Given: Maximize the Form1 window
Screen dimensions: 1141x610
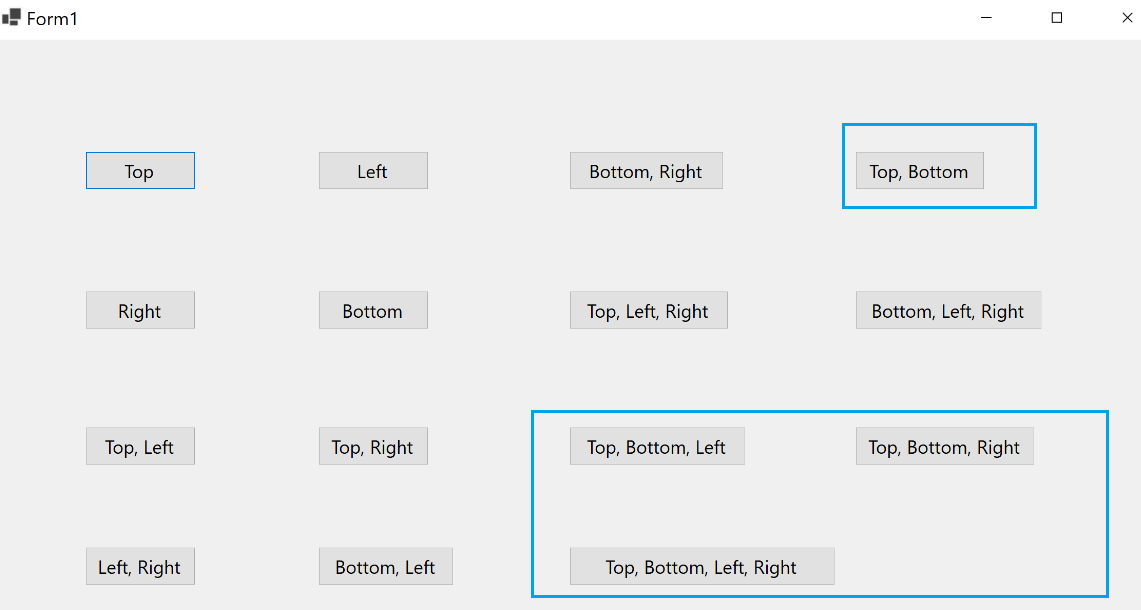Looking at the screenshot, I should pos(1056,17).
